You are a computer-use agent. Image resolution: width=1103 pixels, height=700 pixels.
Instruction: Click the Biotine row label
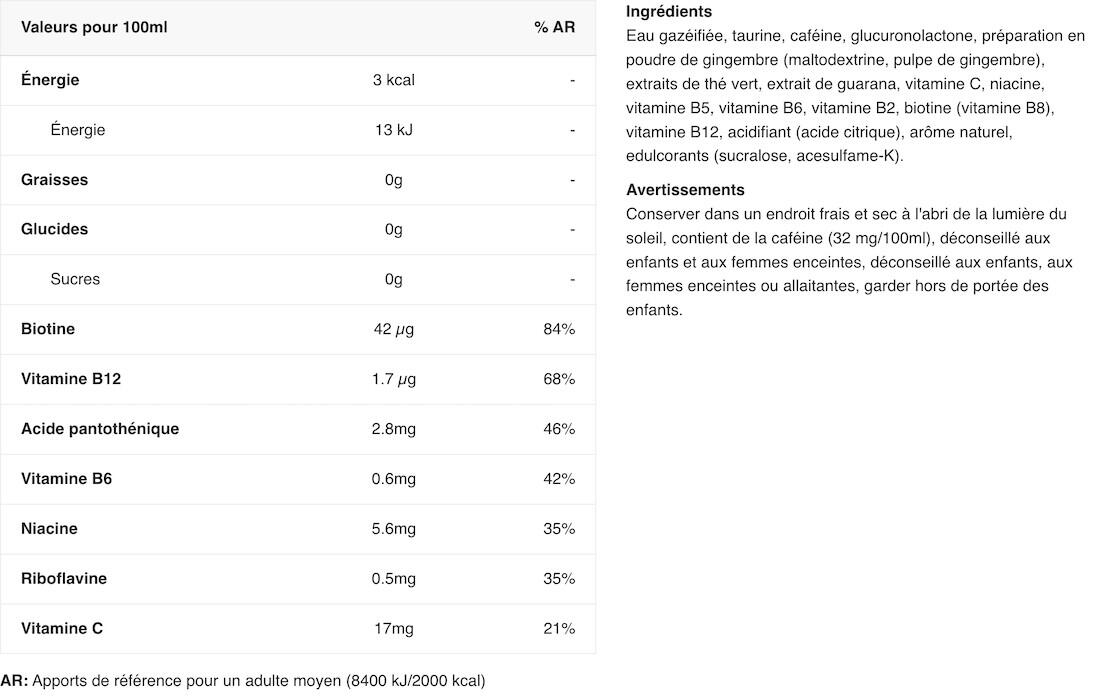(x=48, y=329)
